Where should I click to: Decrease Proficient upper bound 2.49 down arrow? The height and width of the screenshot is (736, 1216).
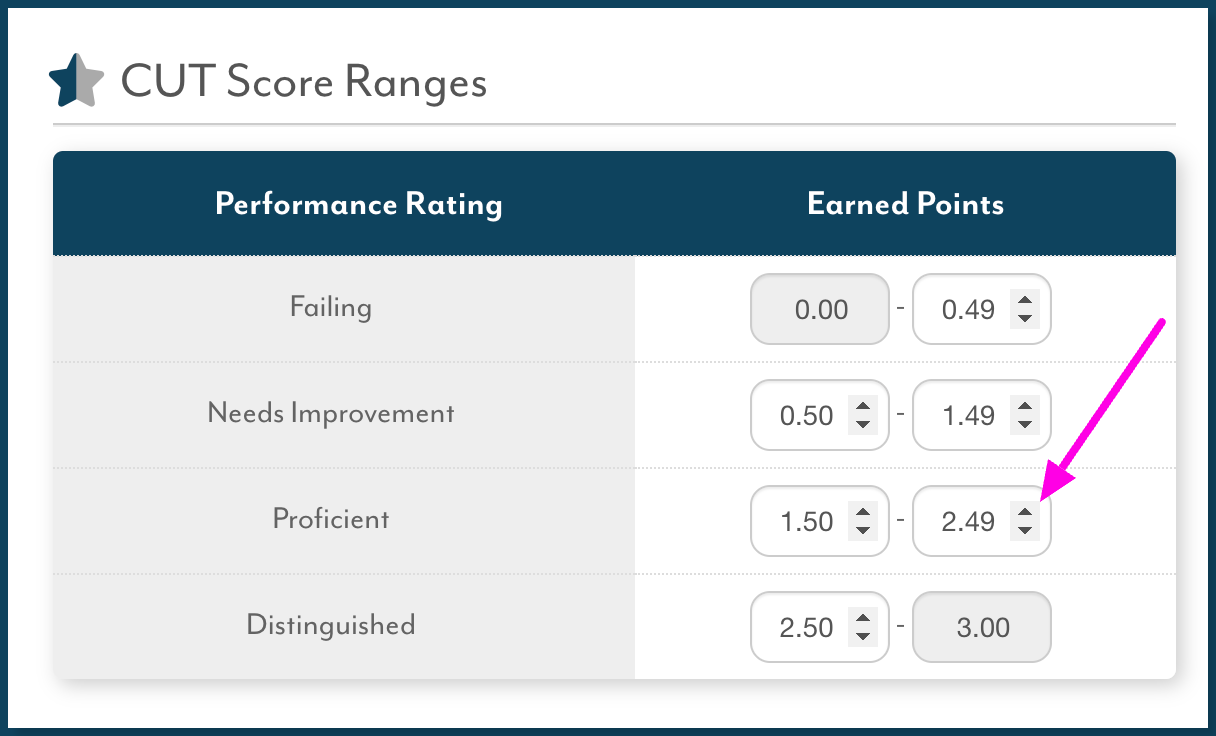pyautogui.click(x=1024, y=531)
